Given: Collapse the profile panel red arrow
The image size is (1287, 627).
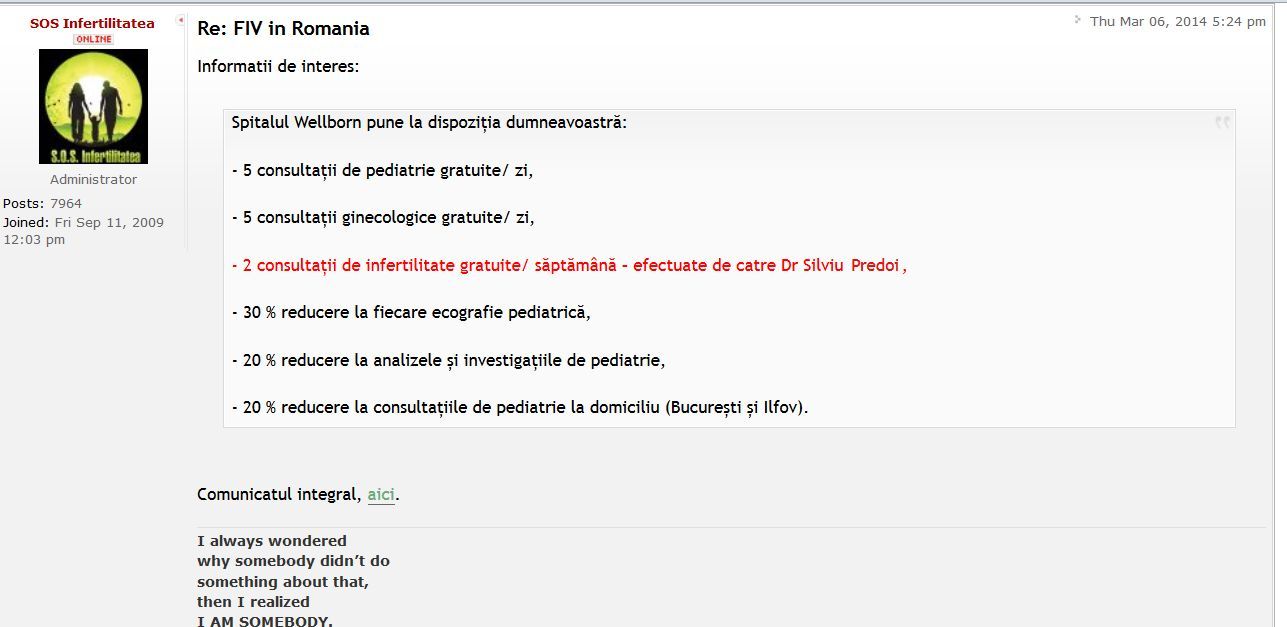Looking at the screenshot, I should pyautogui.click(x=180, y=20).
